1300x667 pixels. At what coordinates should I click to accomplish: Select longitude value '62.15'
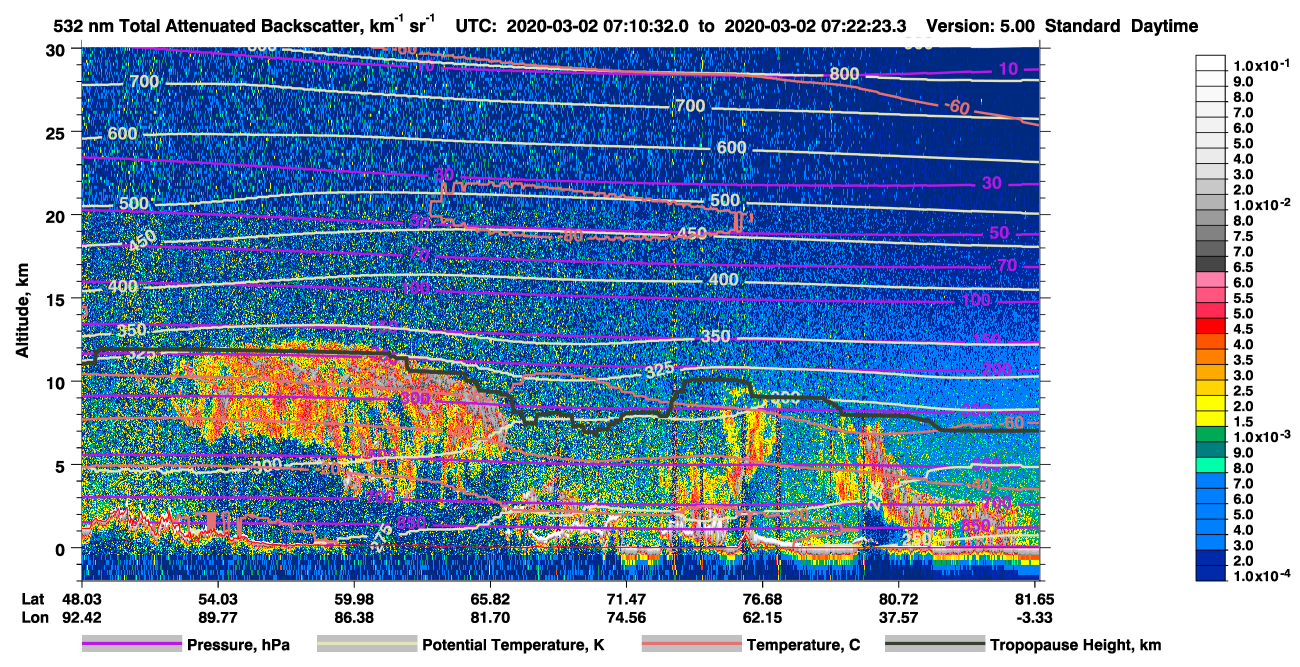tap(763, 617)
